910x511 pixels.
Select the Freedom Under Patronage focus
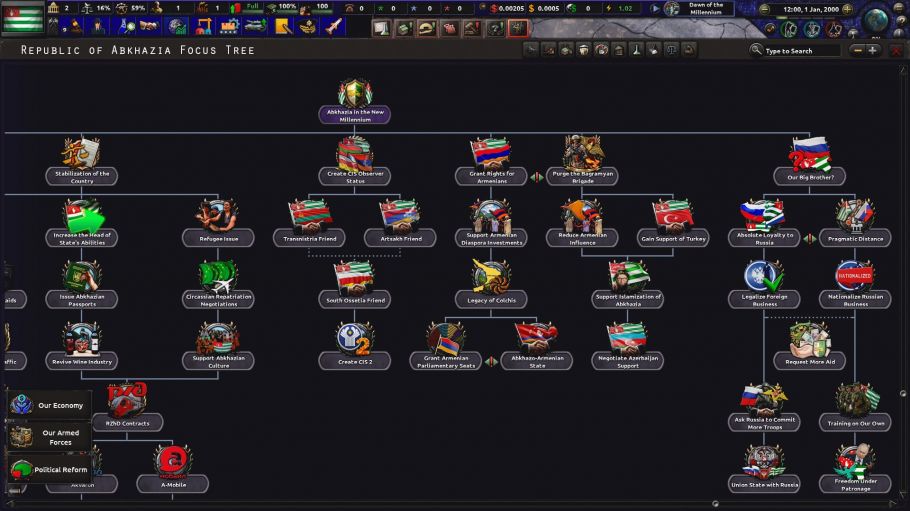click(x=855, y=469)
